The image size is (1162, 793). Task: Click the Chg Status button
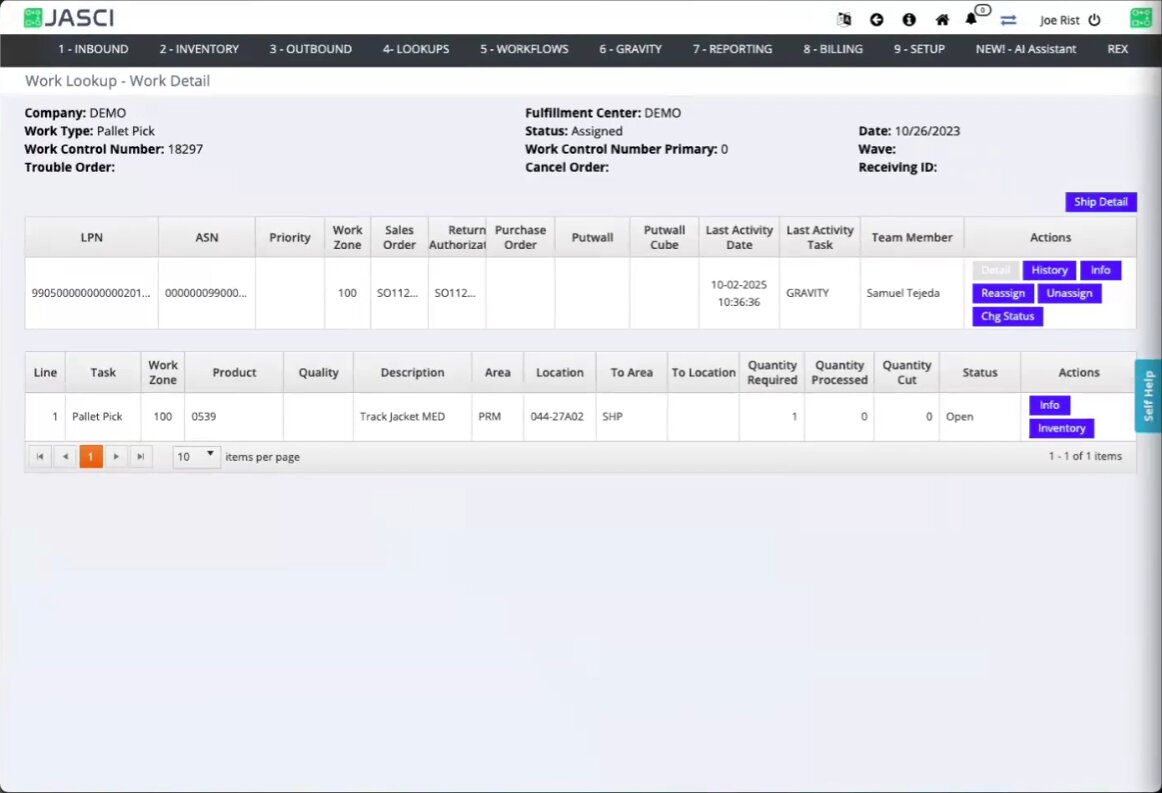(1007, 316)
